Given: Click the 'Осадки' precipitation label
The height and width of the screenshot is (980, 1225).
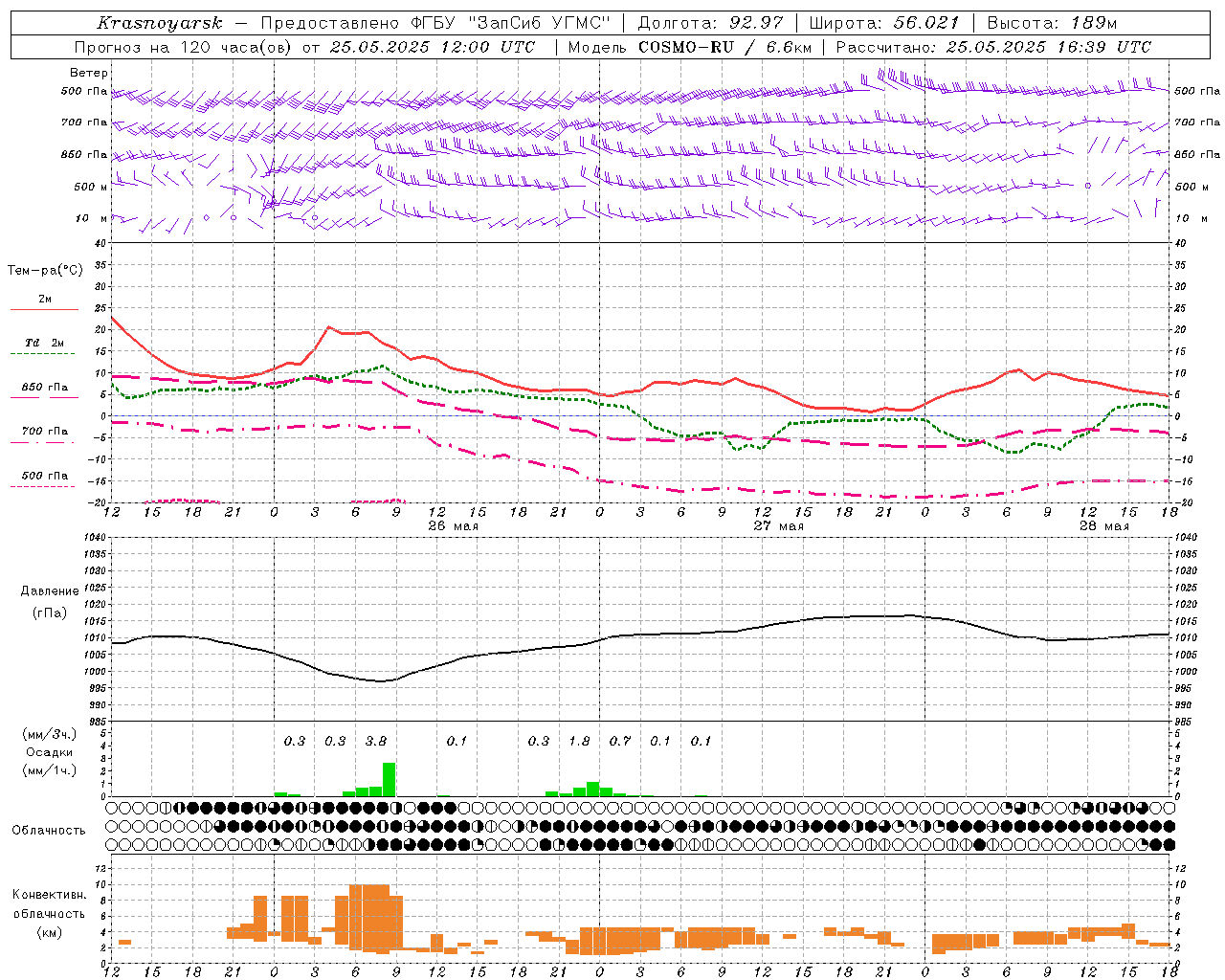Looking at the screenshot, I should coord(49,752).
